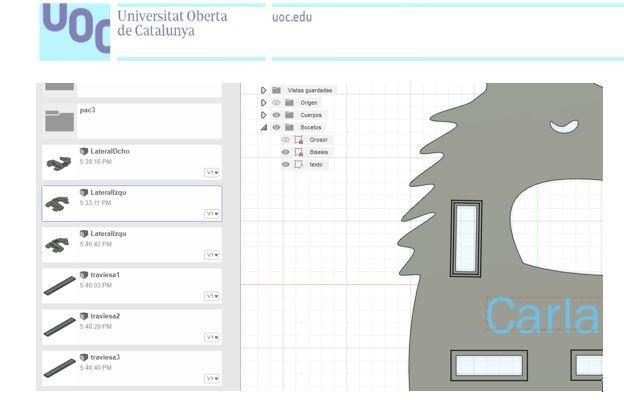
Task: Expand the Cuerpos node arrow
Action: pos(263,115)
